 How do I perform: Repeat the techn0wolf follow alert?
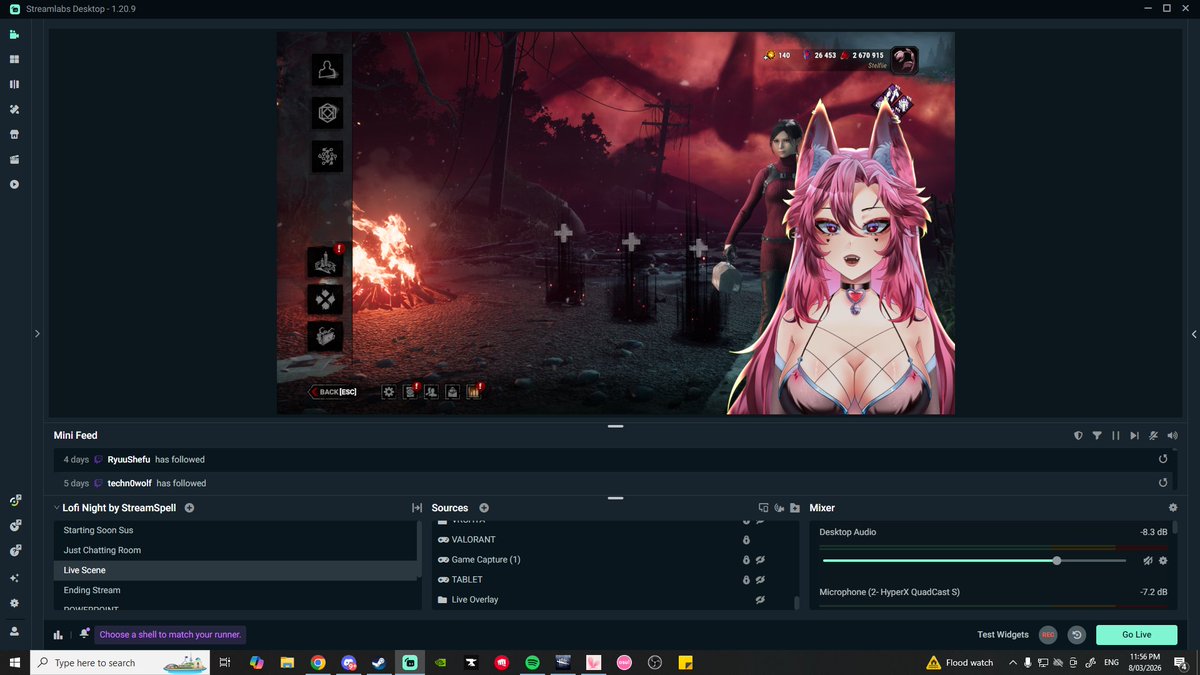(1163, 483)
